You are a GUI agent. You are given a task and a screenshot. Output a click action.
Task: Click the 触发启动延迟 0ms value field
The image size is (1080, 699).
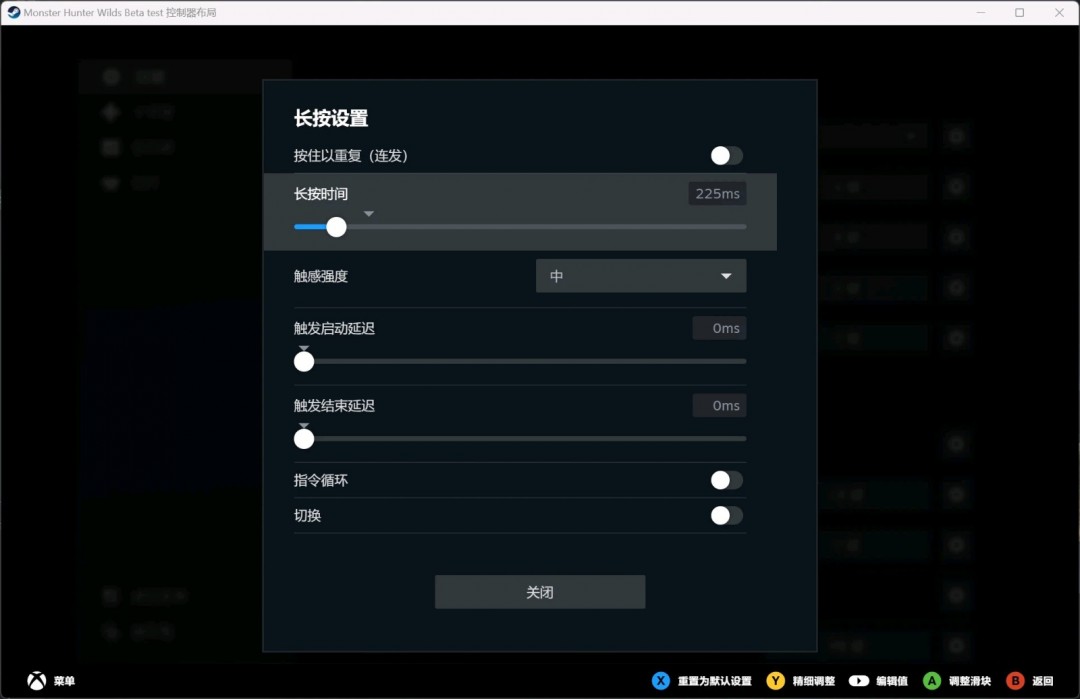pos(720,328)
